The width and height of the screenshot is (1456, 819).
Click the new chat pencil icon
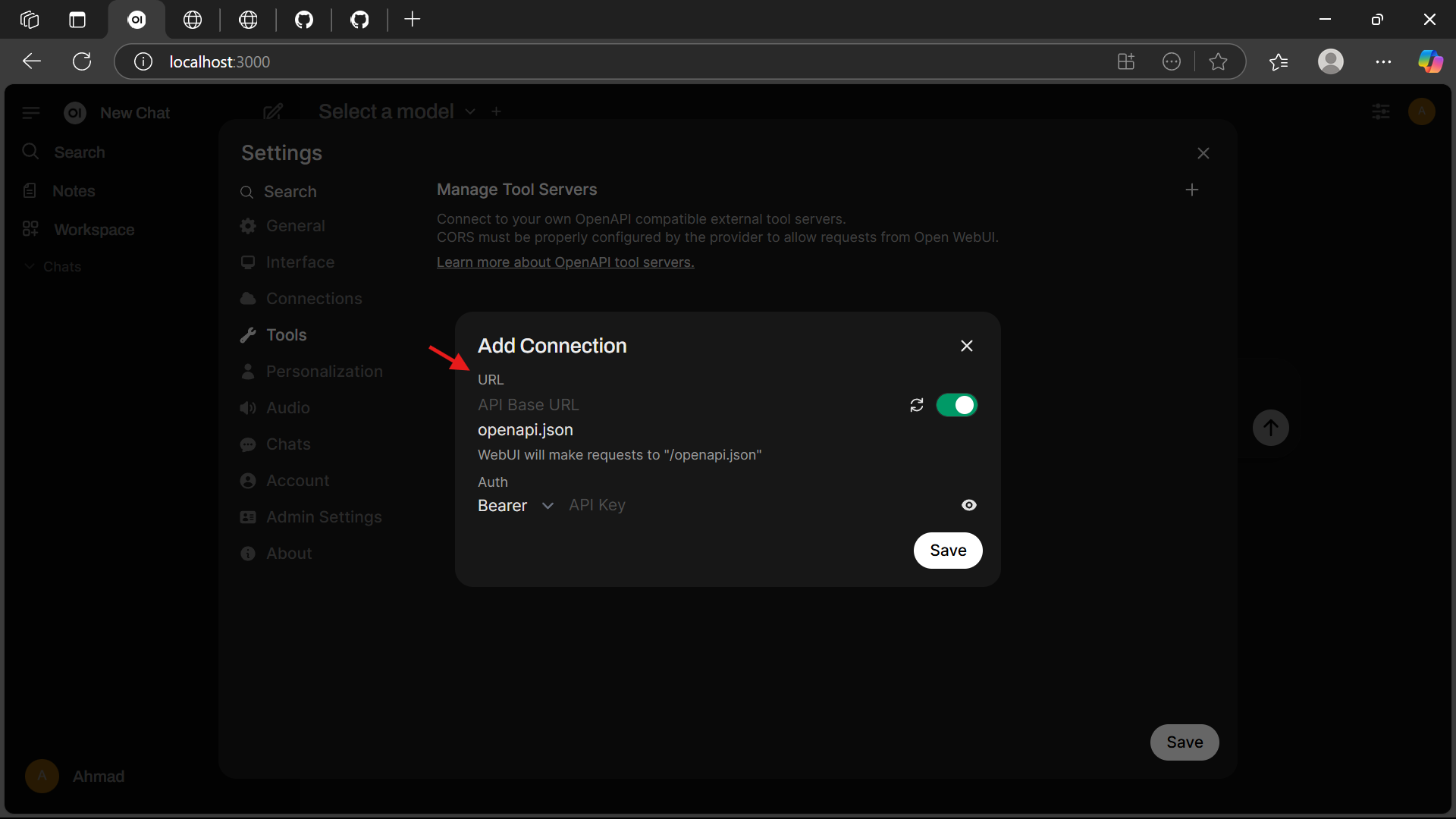click(x=273, y=112)
